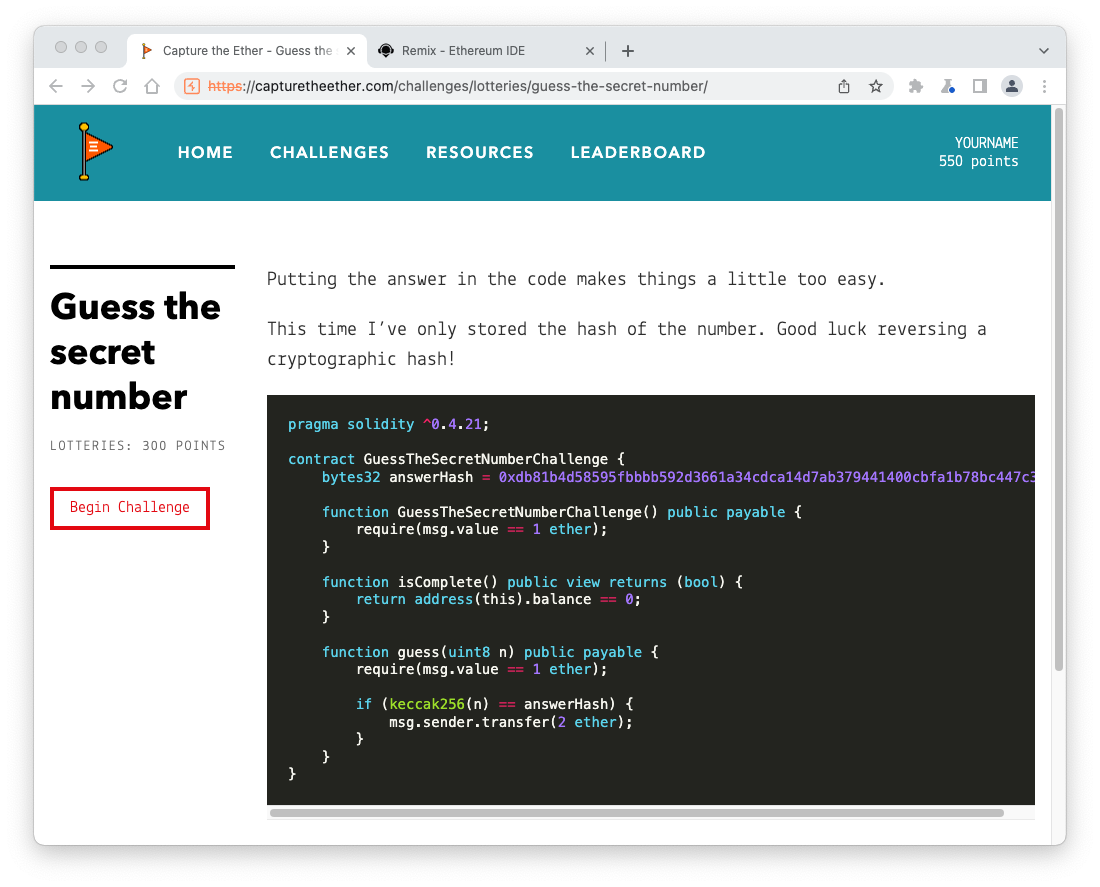
Task: Reload the current page
Action: [120, 86]
